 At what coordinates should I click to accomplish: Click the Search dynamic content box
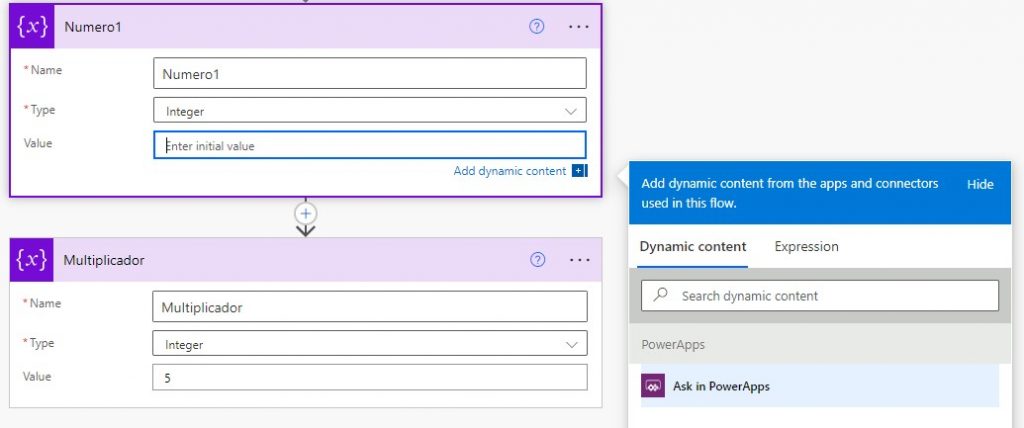[830, 296]
